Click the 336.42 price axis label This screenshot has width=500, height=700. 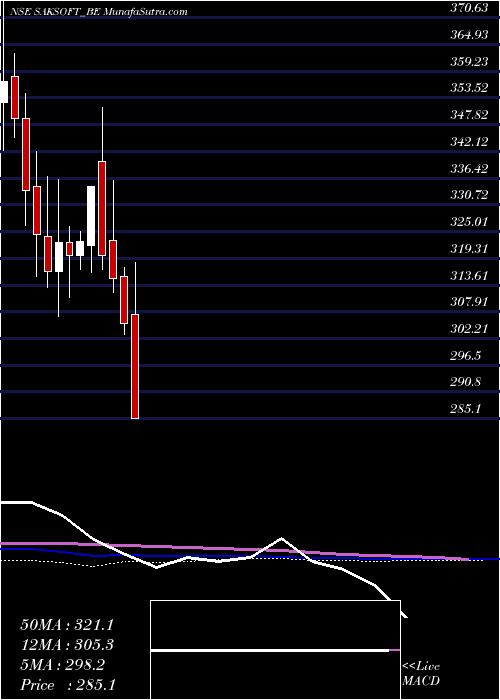[x=469, y=168]
